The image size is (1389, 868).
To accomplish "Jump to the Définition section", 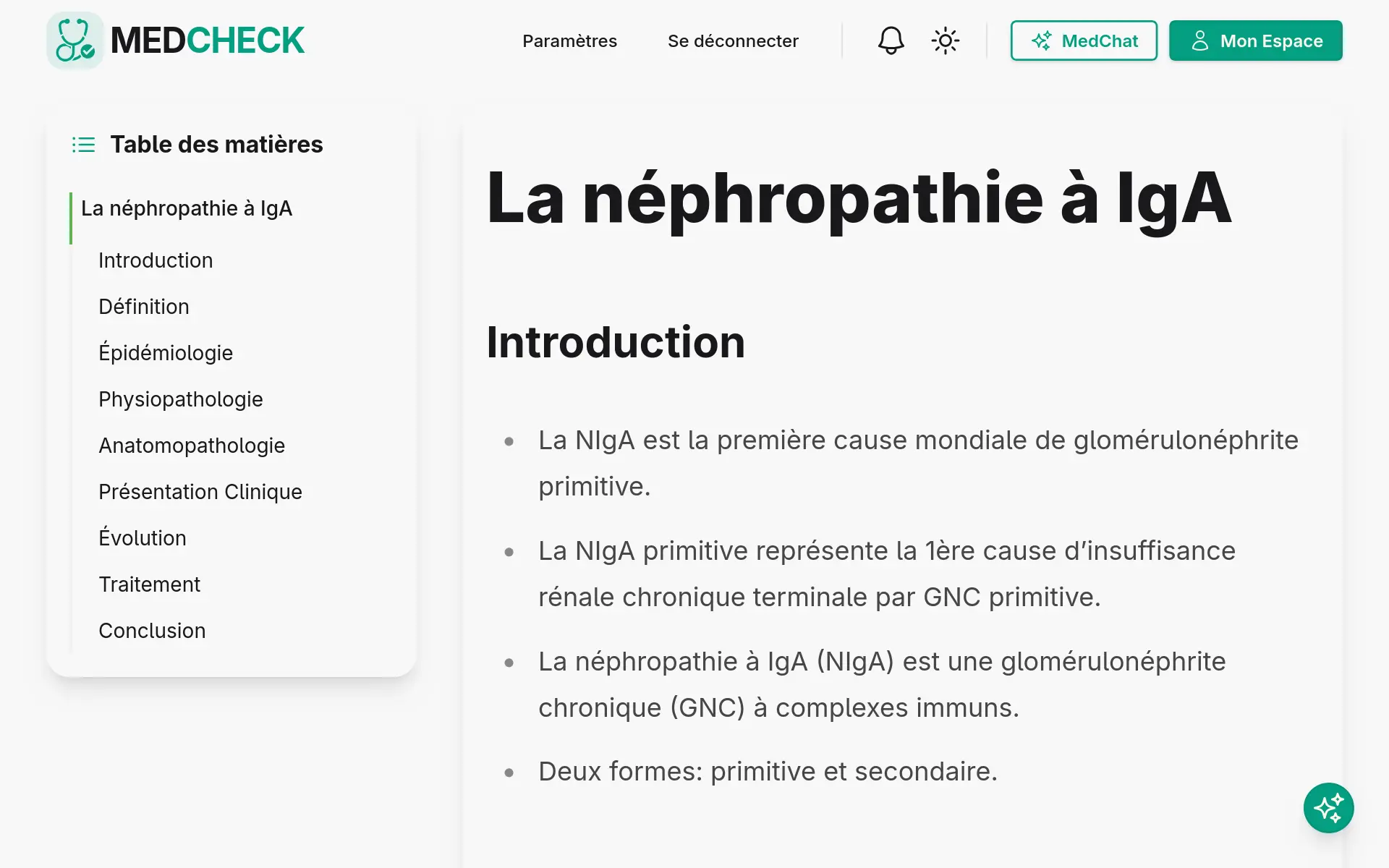I will coord(144,307).
